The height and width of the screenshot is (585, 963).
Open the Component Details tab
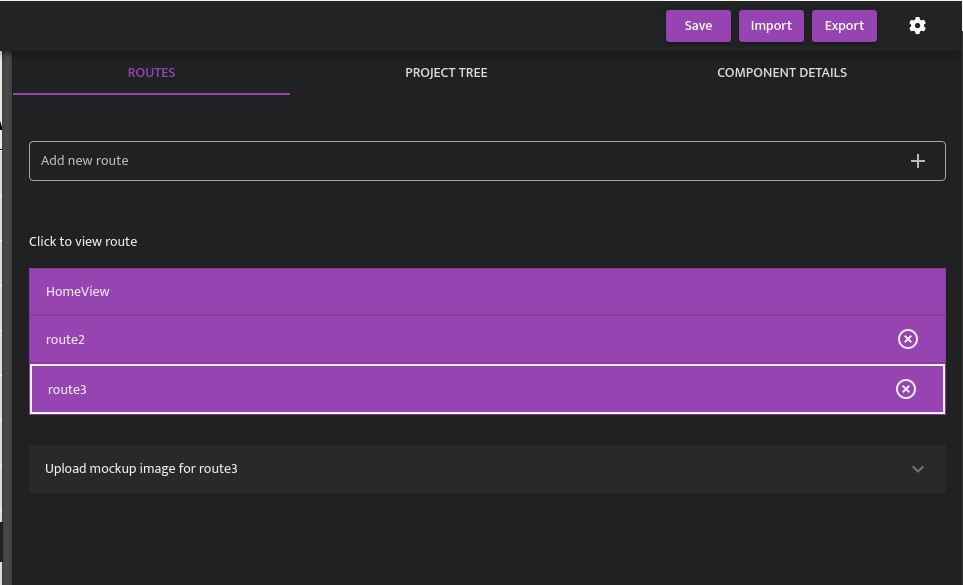tap(782, 73)
